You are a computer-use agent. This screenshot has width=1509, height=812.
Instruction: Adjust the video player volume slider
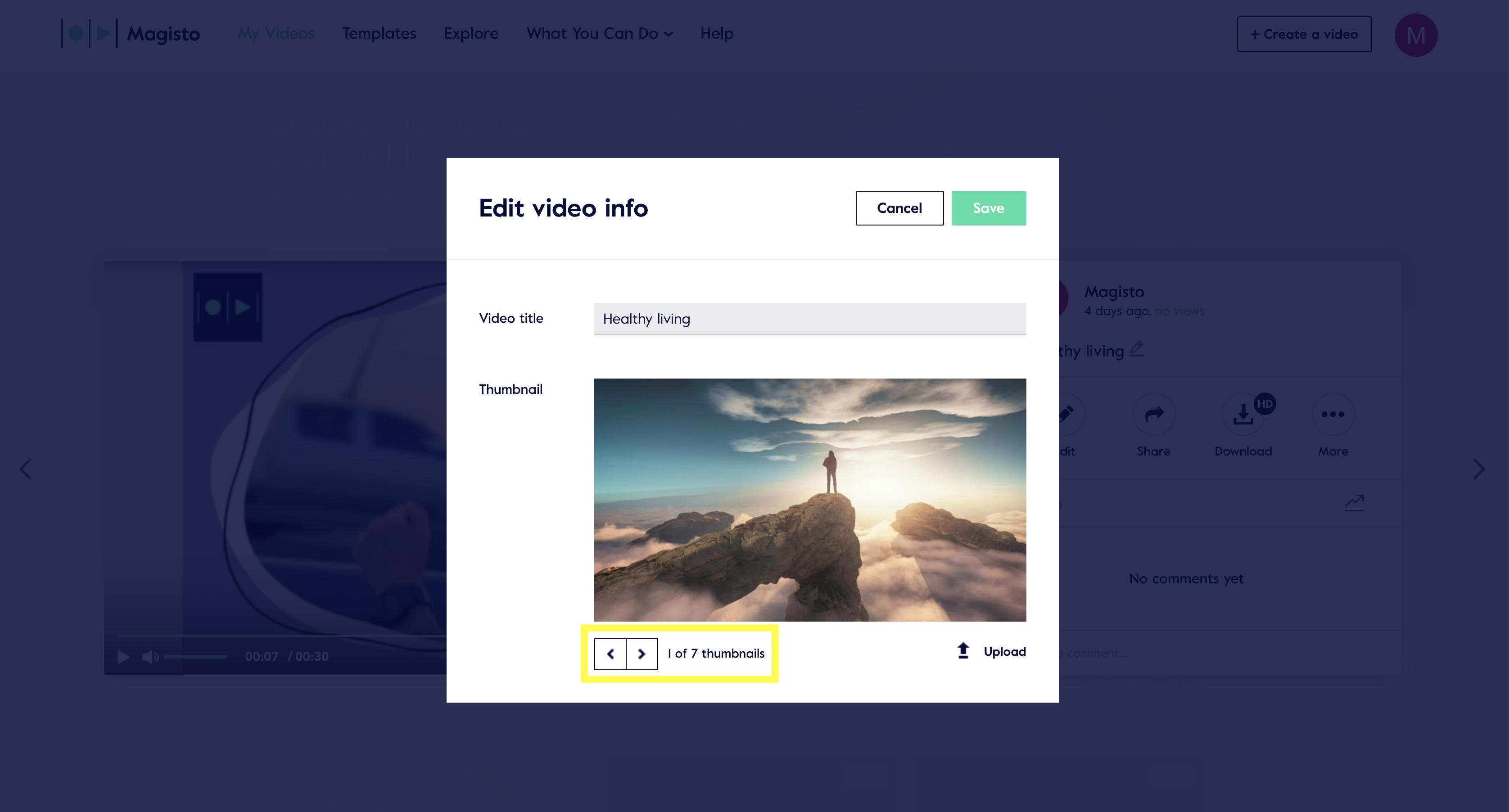[195, 657]
